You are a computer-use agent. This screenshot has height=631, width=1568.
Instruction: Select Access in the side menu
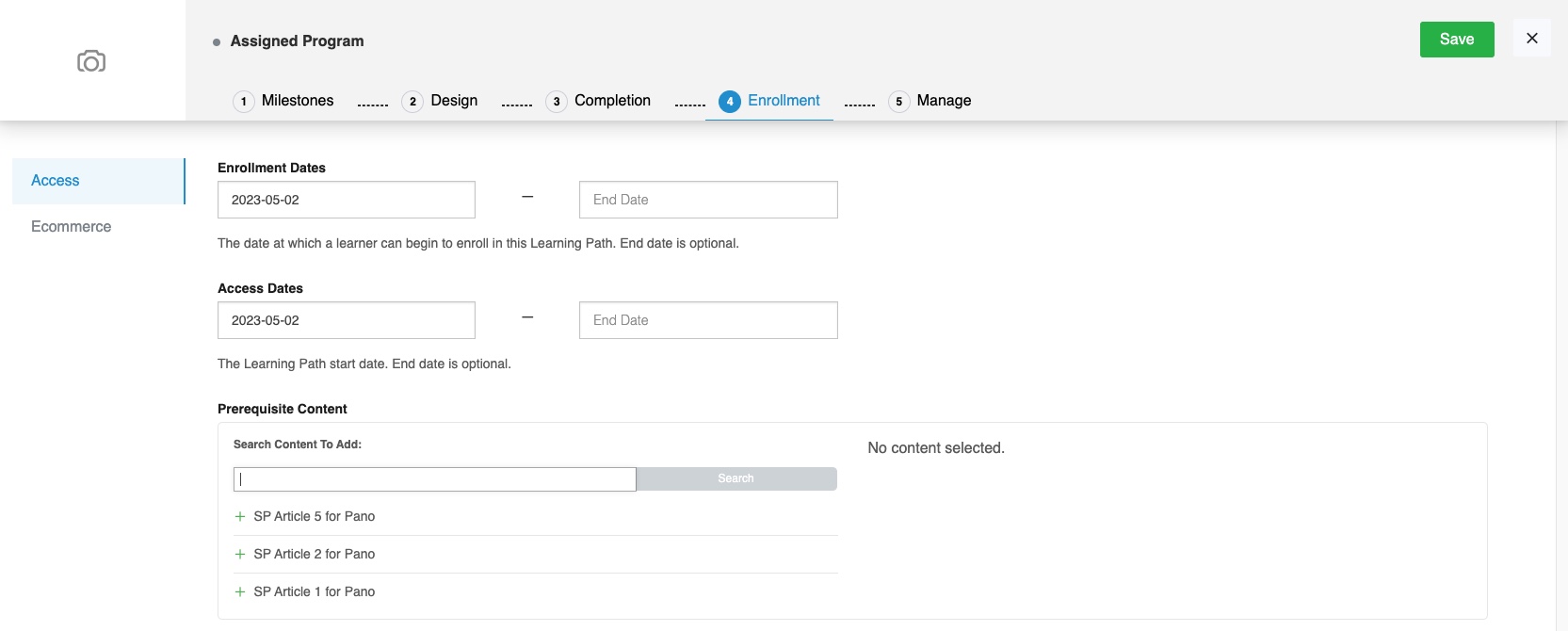point(99,181)
